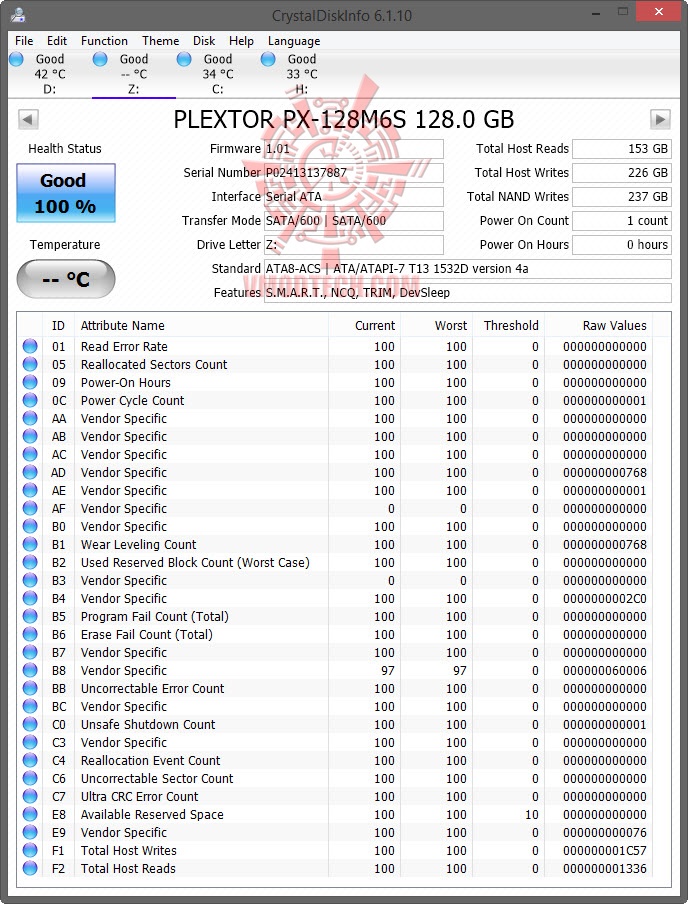Click the Transfer Mode SATA/600 field
The width and height of the screenshot is (688, 904).
(x=354, y=221)
